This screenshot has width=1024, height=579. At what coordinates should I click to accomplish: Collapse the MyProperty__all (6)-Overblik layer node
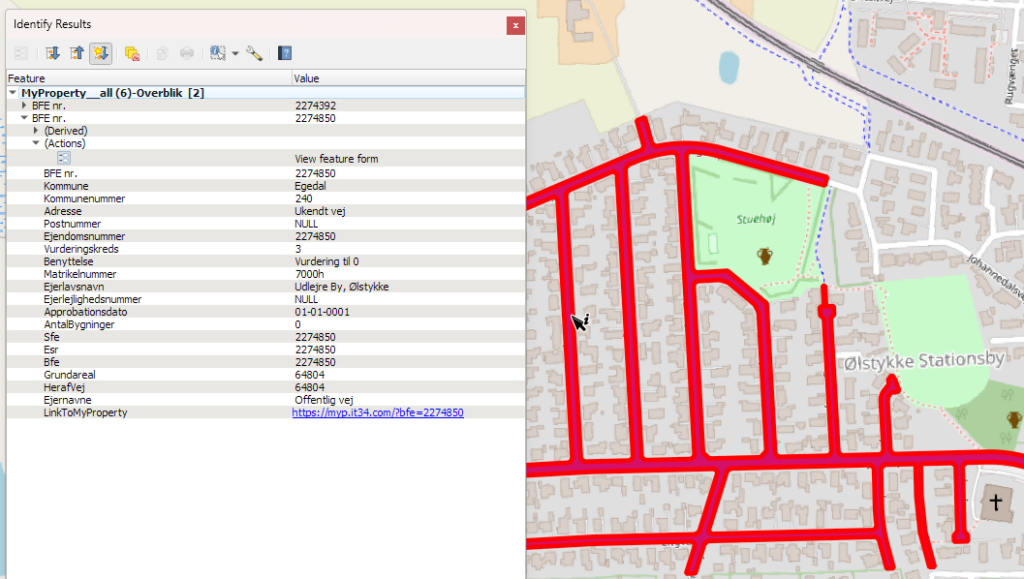point(13,93)
